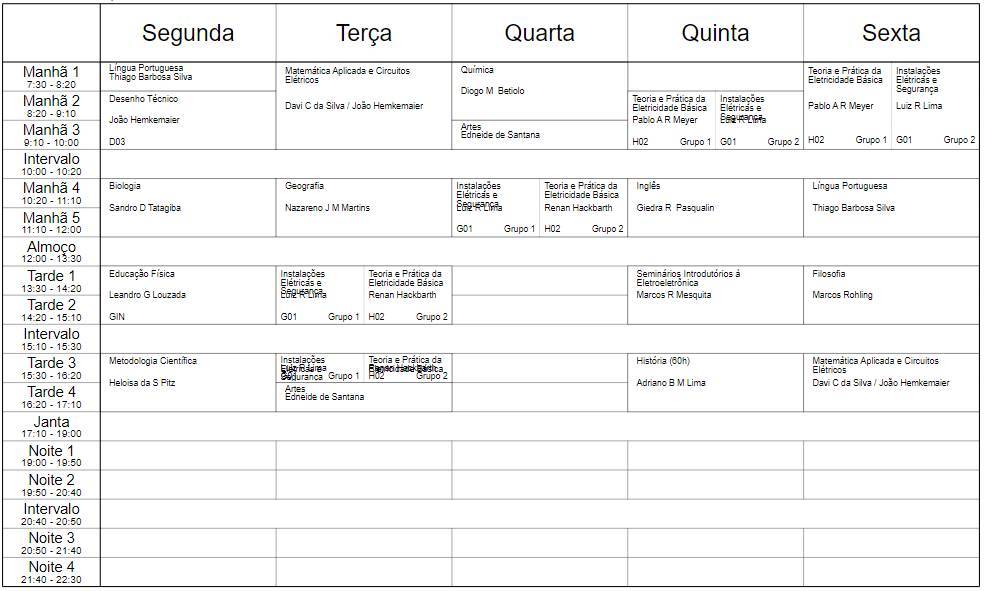Select the Manhã 1 time slot label
The width and height of the screenshot is (984, 591).
click(x=51, y=77)
